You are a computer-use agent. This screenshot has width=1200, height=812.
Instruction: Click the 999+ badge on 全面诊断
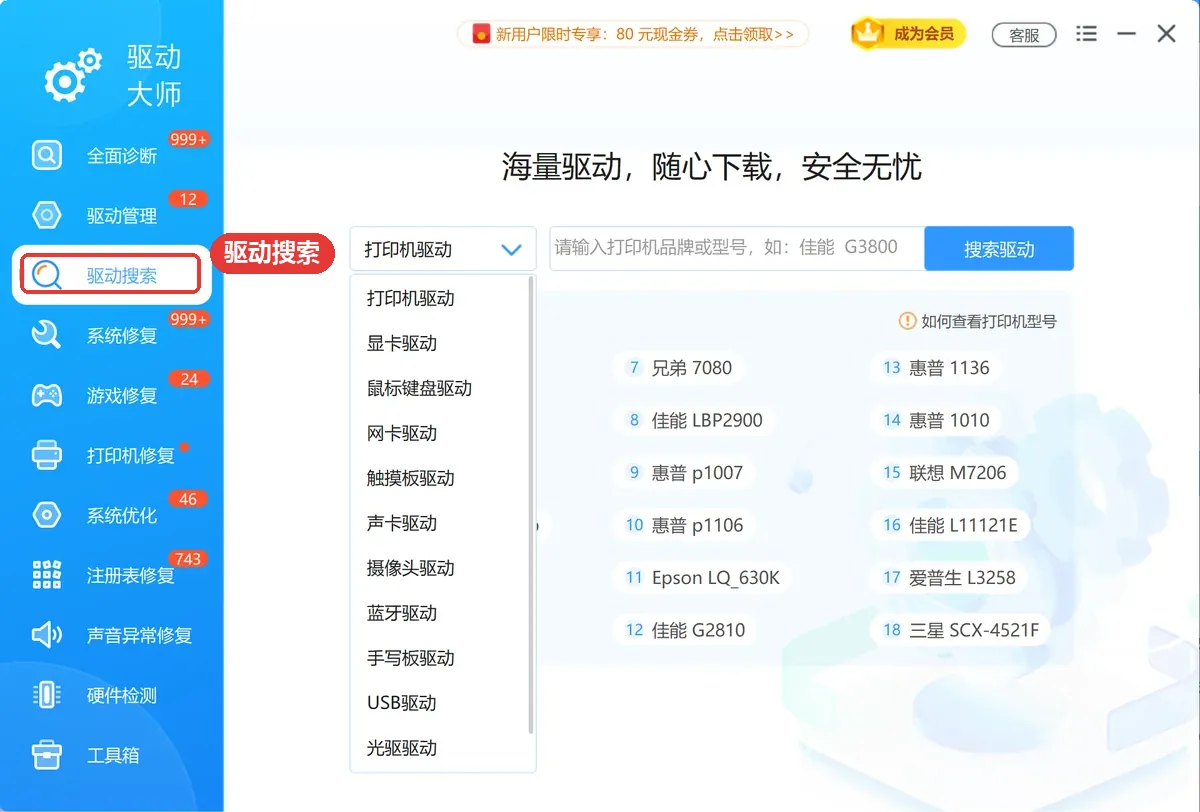pos(189,139)
